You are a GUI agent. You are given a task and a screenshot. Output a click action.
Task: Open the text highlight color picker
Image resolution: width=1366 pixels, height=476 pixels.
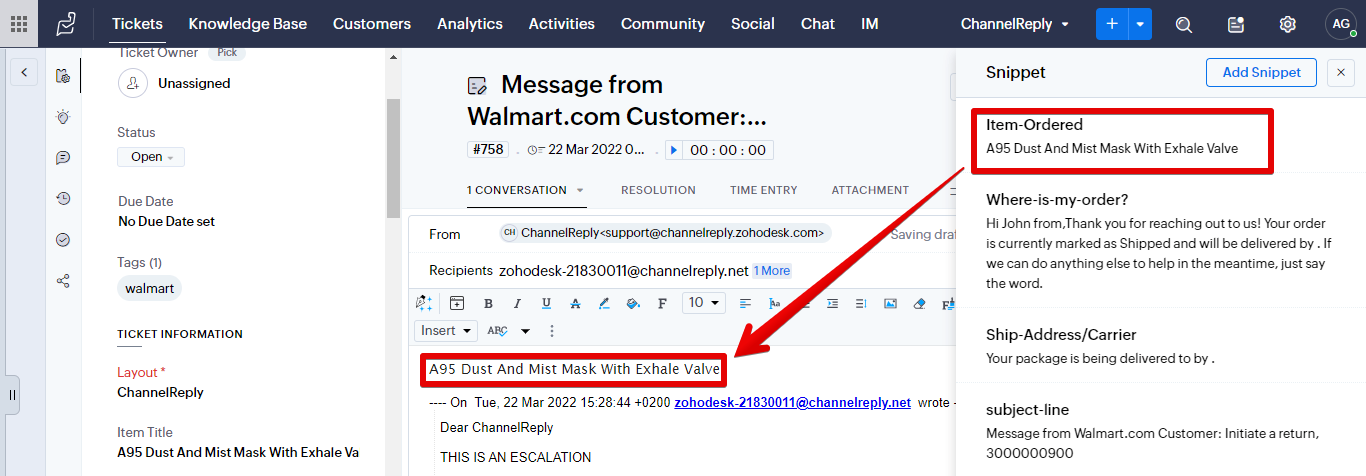coord(604,303)
